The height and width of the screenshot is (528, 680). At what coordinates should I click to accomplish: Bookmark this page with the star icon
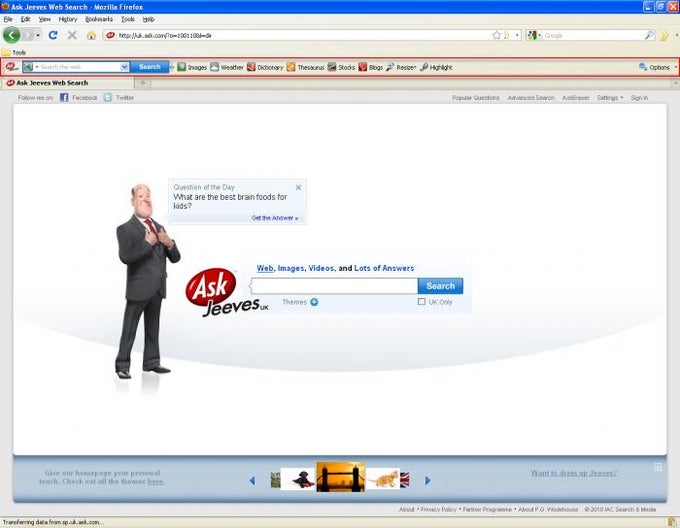[497, 35]
